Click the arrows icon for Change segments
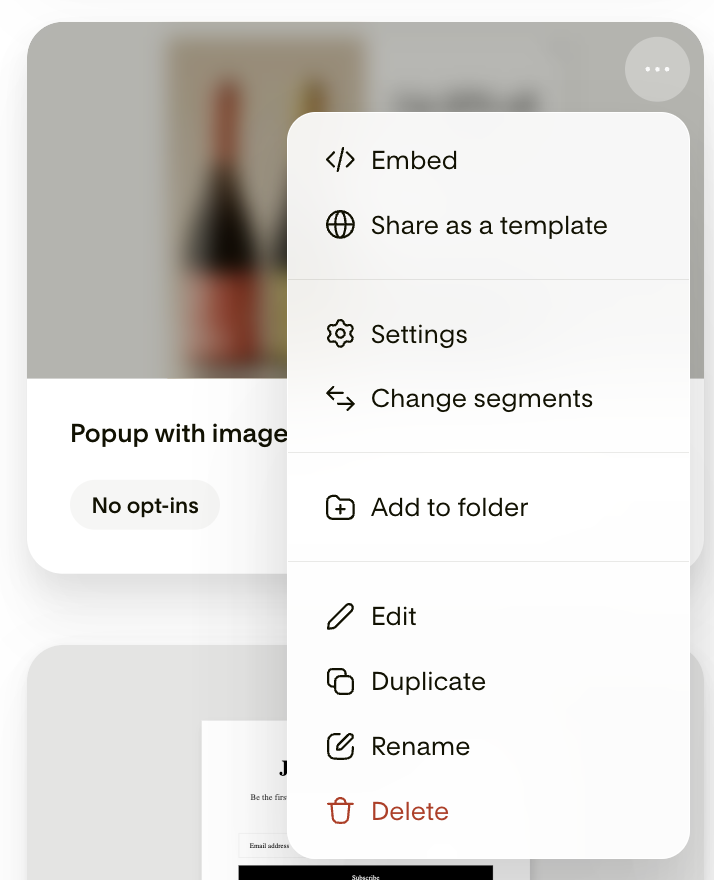 pyautogui.click(x=340, y=398)
